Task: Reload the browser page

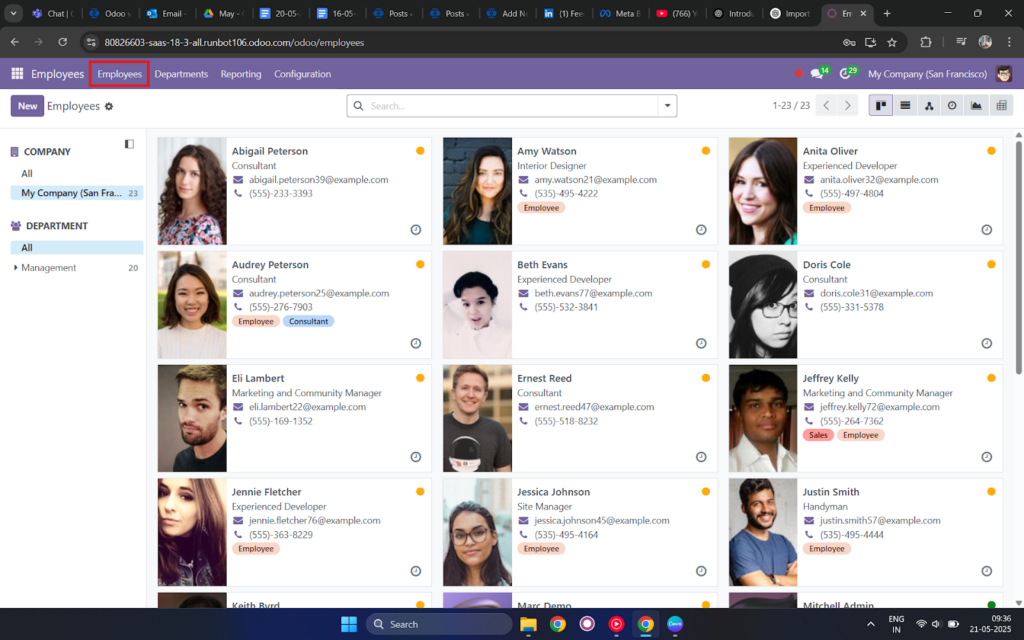Action: click(x=63, y=42)
